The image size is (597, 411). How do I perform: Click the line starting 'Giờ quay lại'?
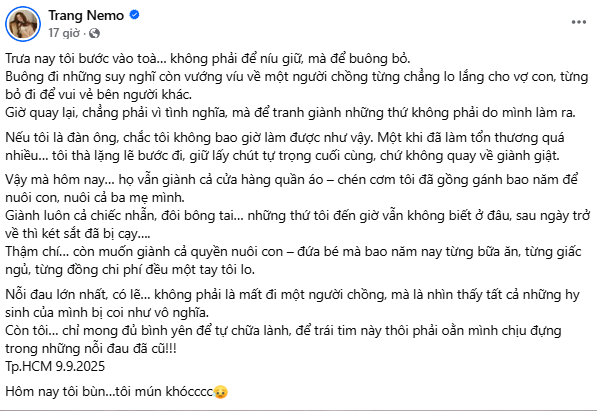tap(291, 113)
